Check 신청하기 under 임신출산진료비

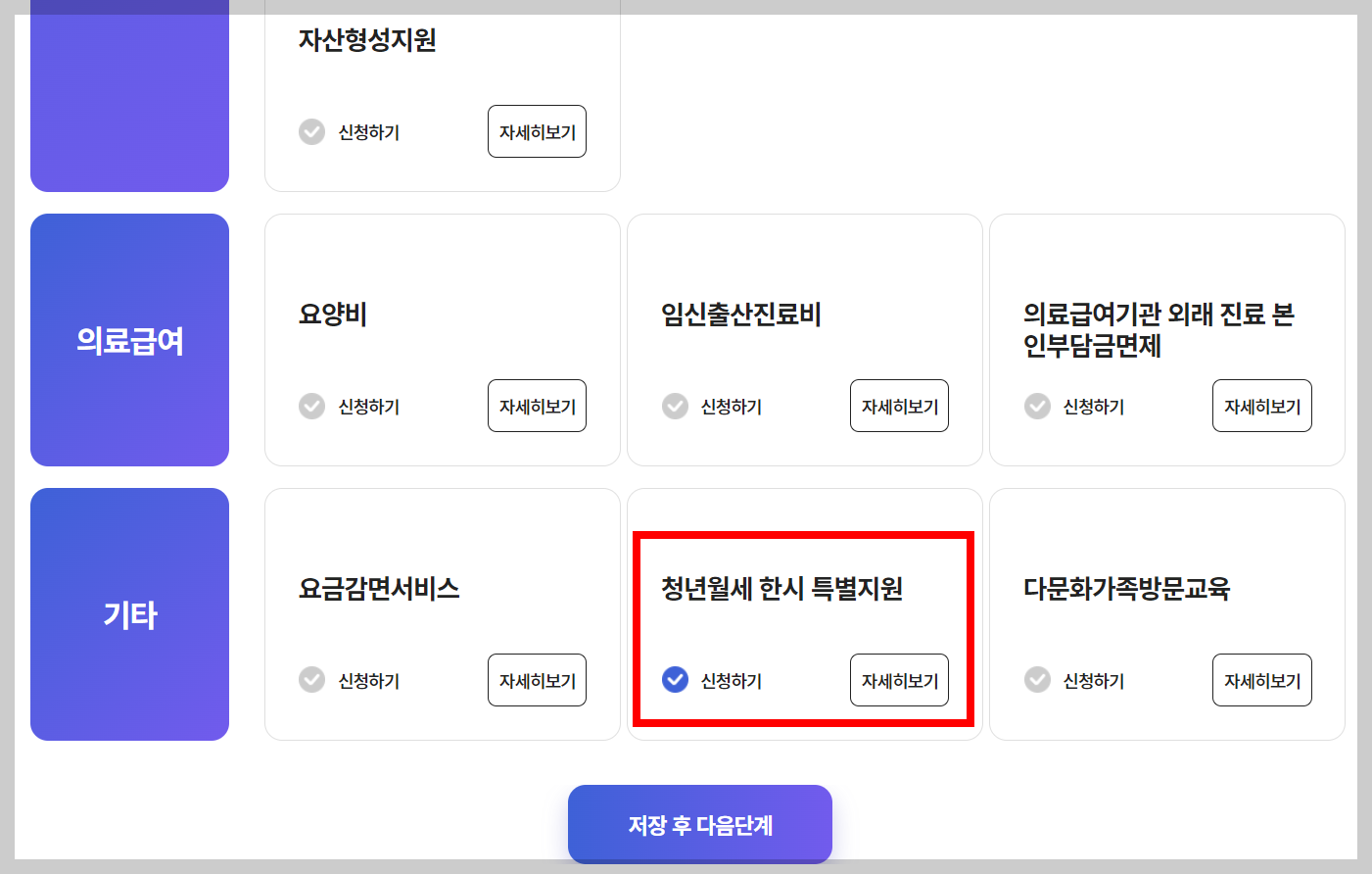tap(674, 406)
